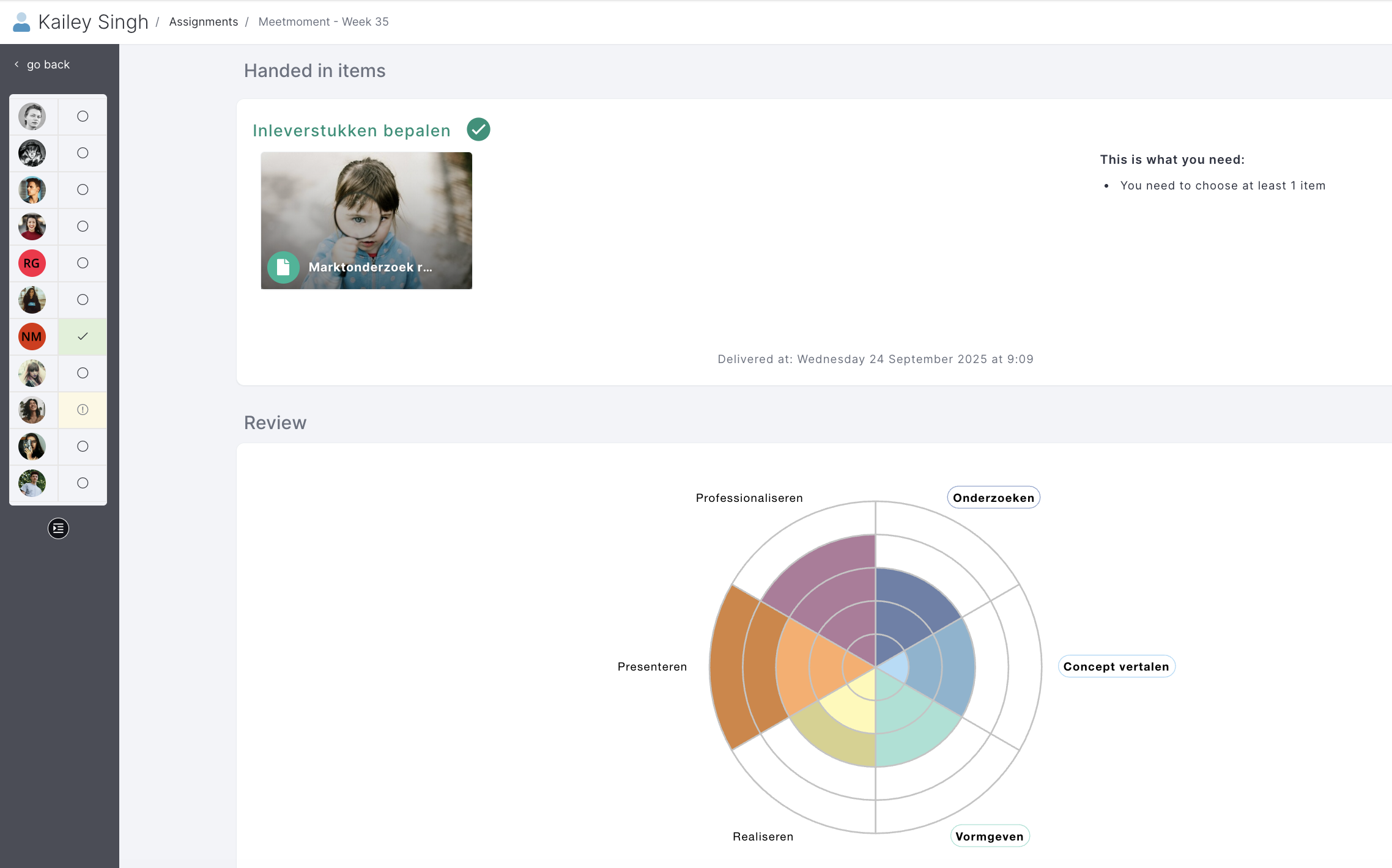Select status circle next to RG avatar

tap(83, 263)
